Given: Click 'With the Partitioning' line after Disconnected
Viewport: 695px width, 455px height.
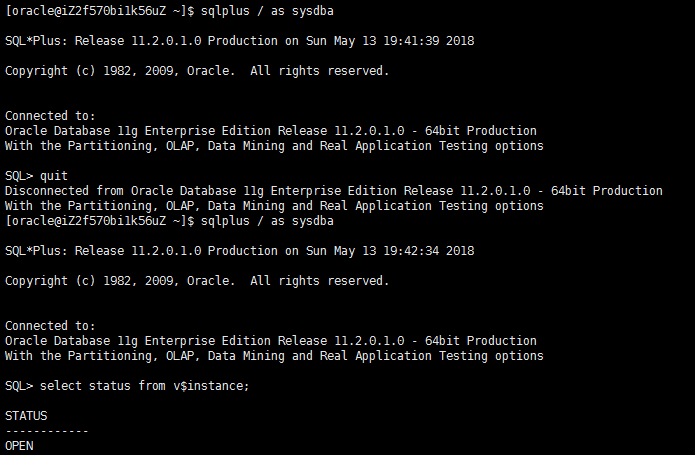Looking at the screenshot, I should [x=274, y=206].
